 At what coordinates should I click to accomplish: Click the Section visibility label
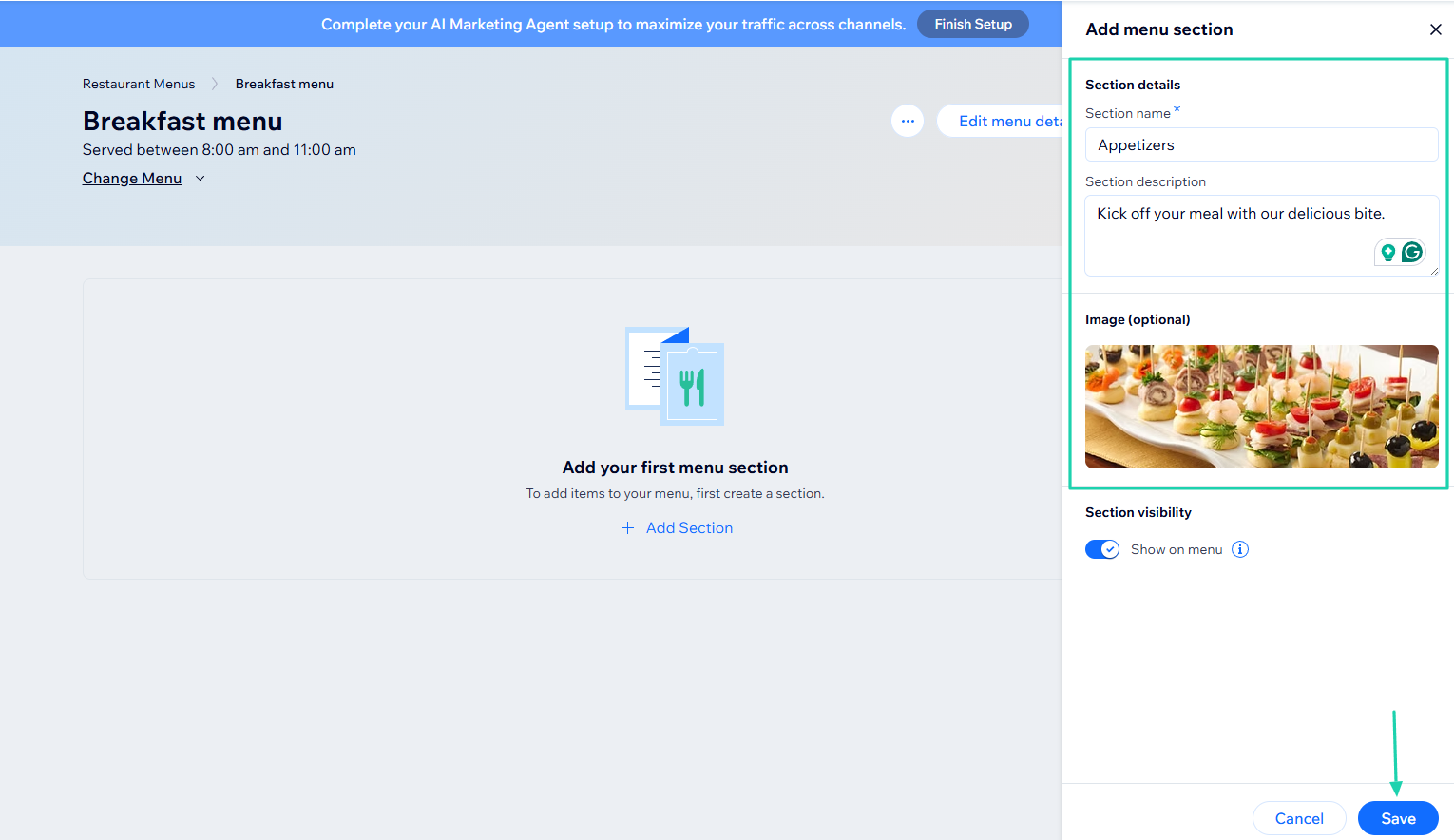(1138, 512)
